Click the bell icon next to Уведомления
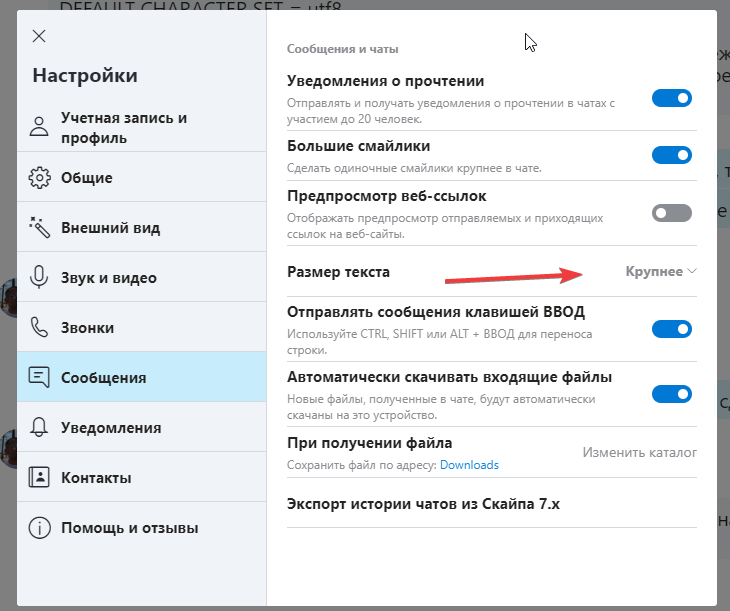Viewport: 730px width, 611px height. (40, 428)
